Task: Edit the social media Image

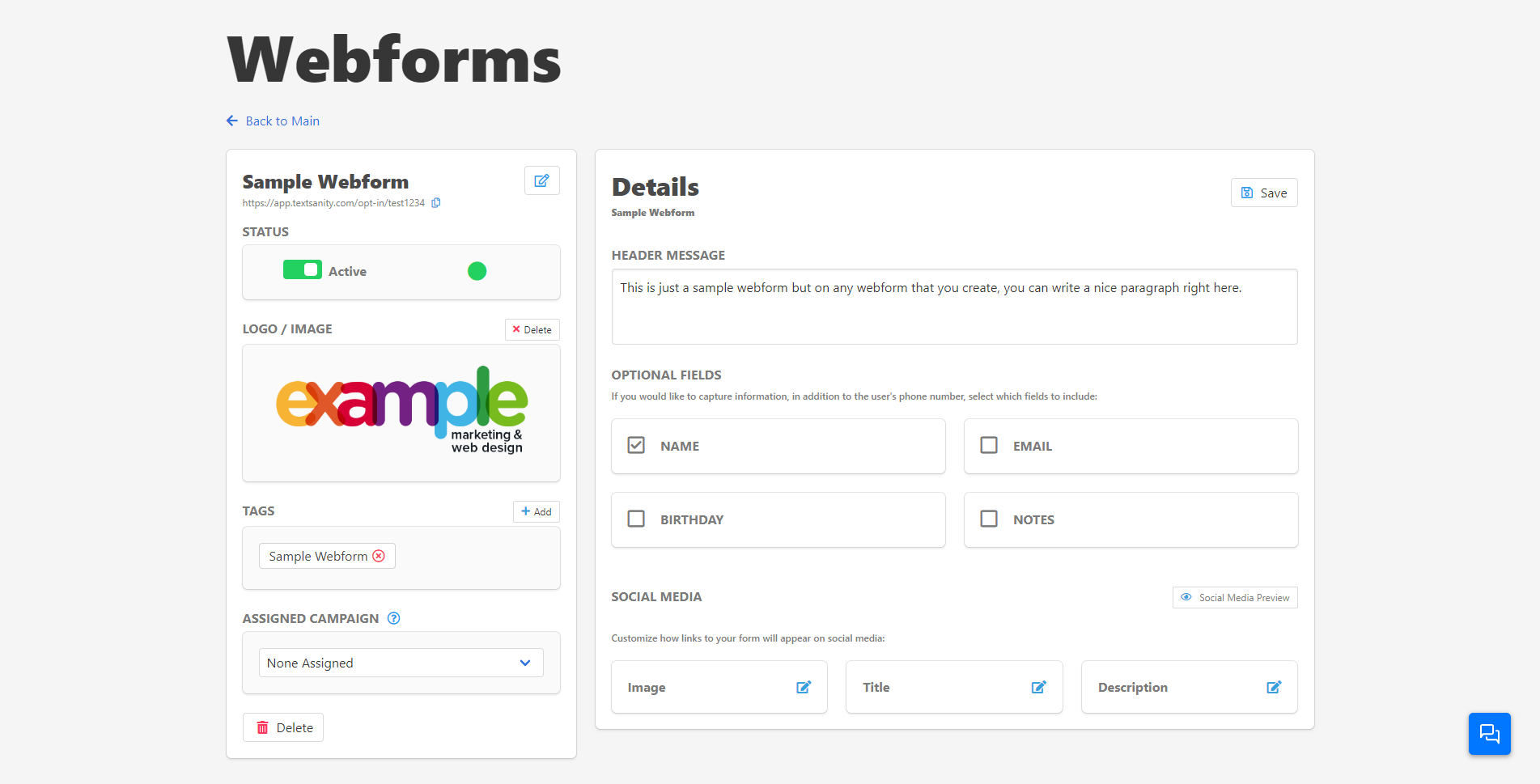Action: tap(803, 687)
